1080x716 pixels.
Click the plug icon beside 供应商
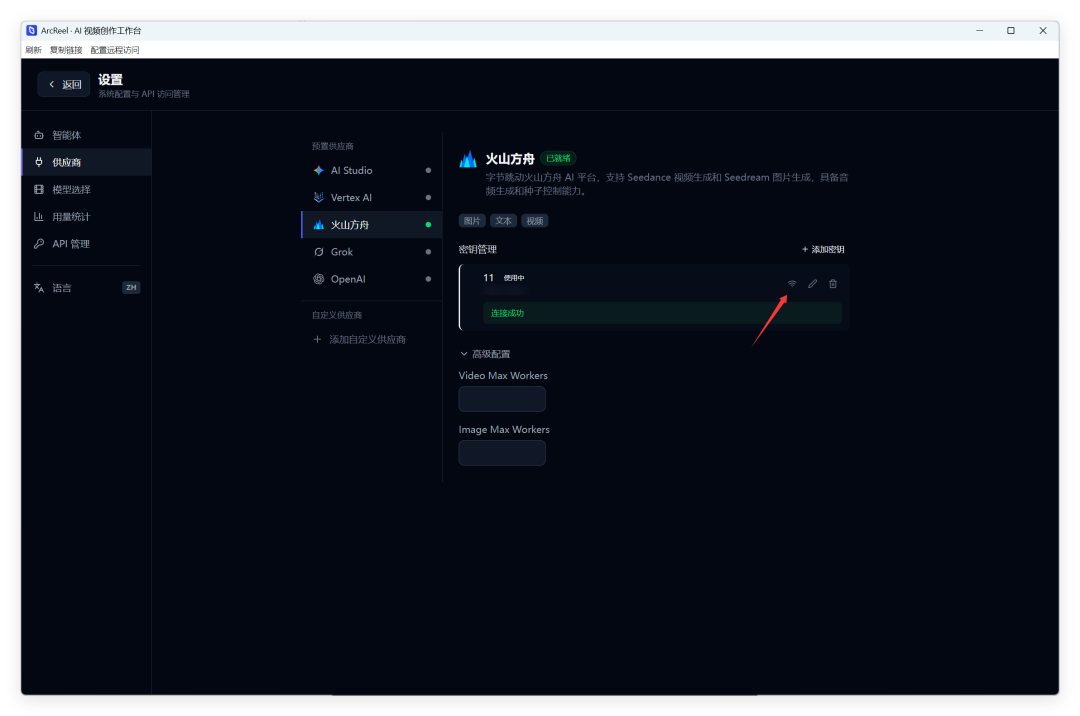click(39, 162)
